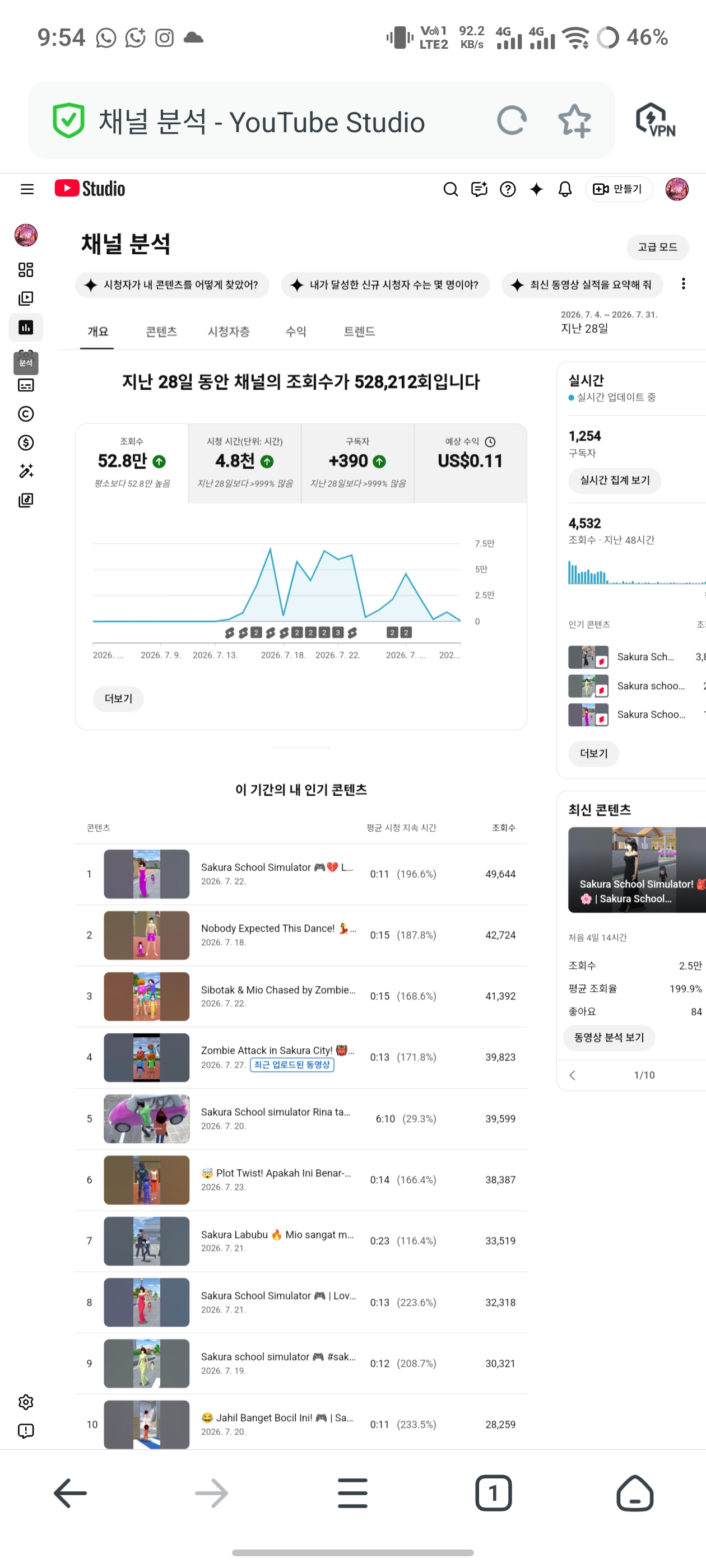The height and width of the screenshot is (1568, 706).
Task: Open browser VPN icon
Action: [x=656, y=120]
